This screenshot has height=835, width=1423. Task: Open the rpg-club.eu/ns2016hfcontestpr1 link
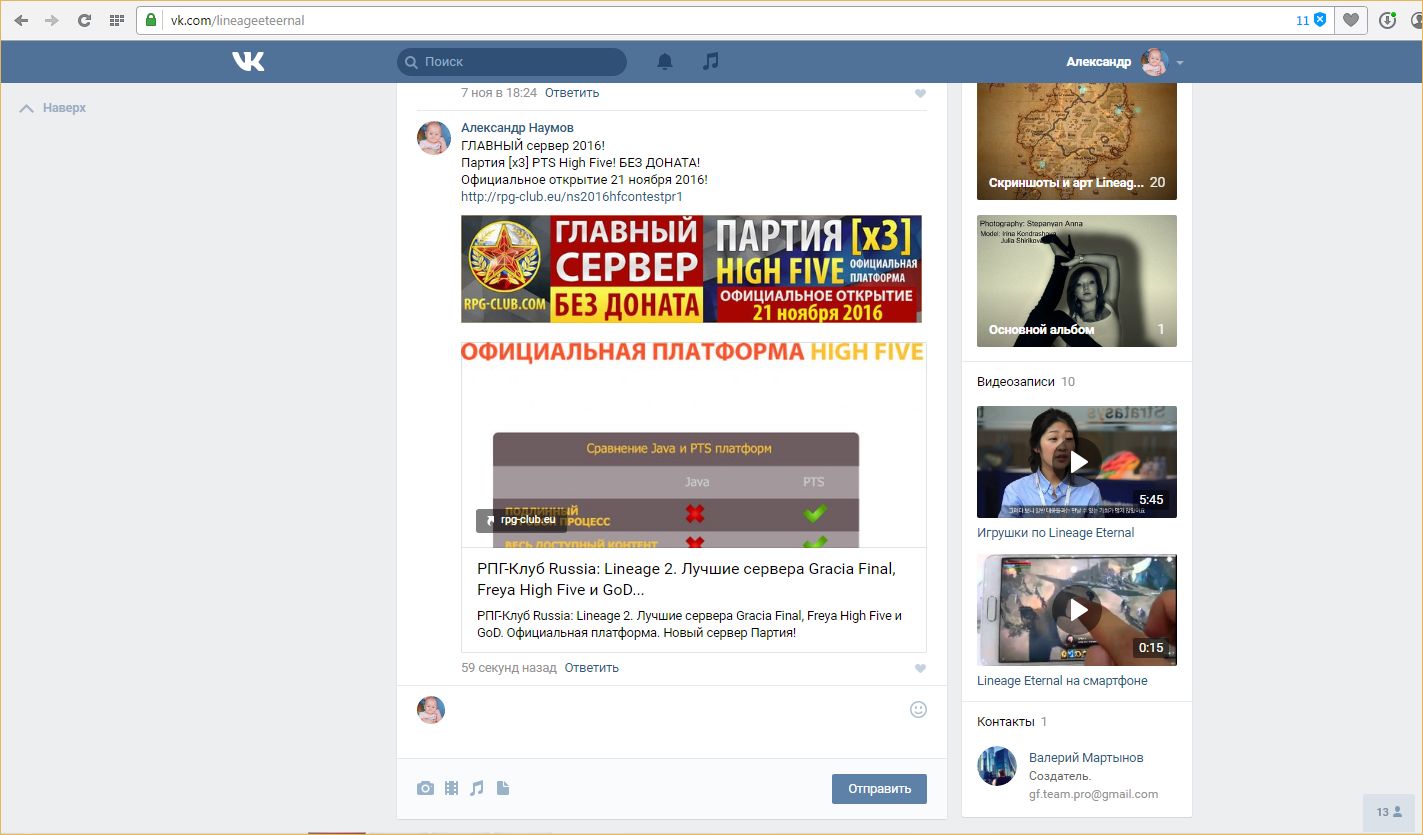tap(572, 197)
